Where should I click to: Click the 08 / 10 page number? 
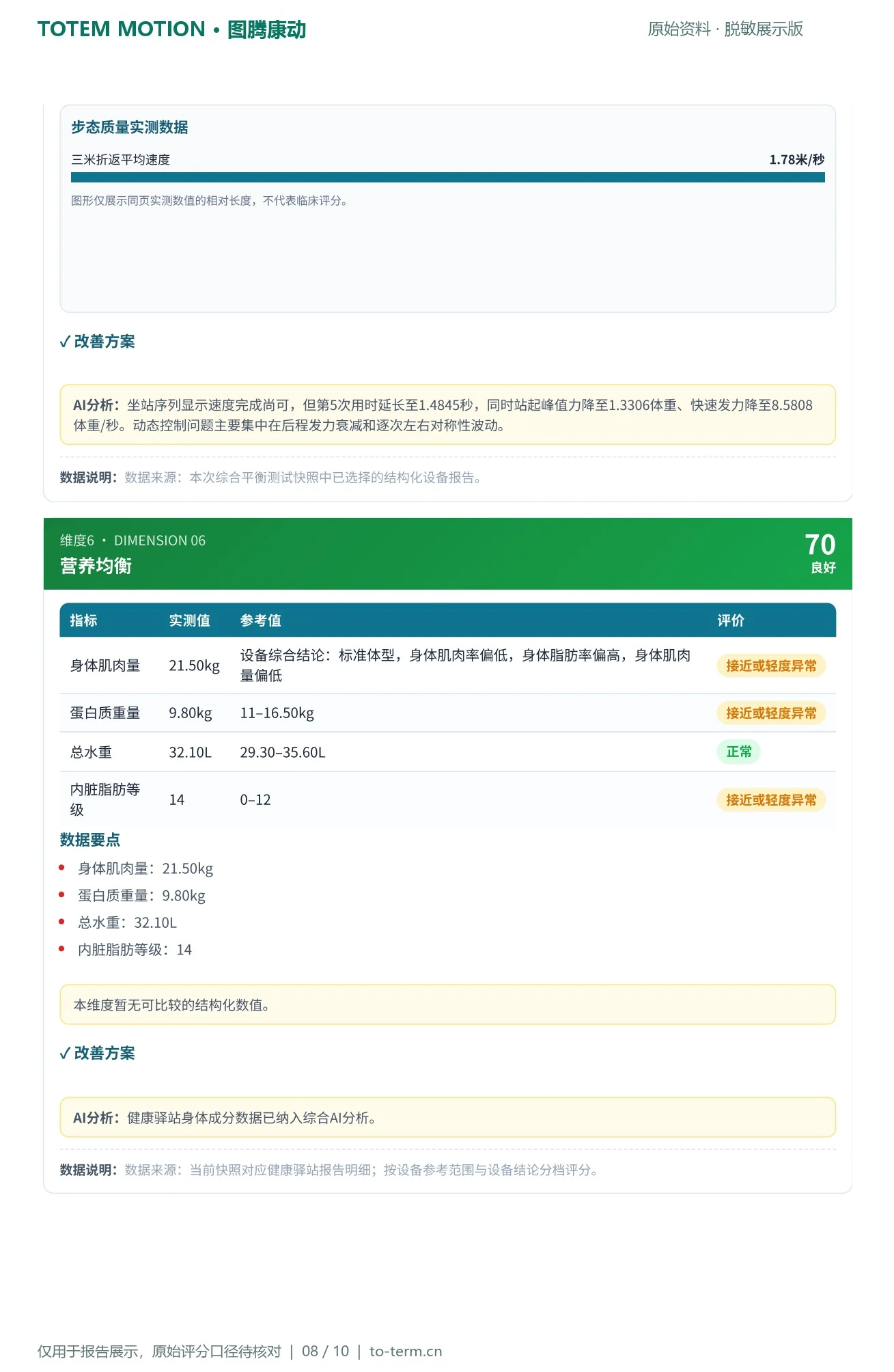coord(325,1351)
